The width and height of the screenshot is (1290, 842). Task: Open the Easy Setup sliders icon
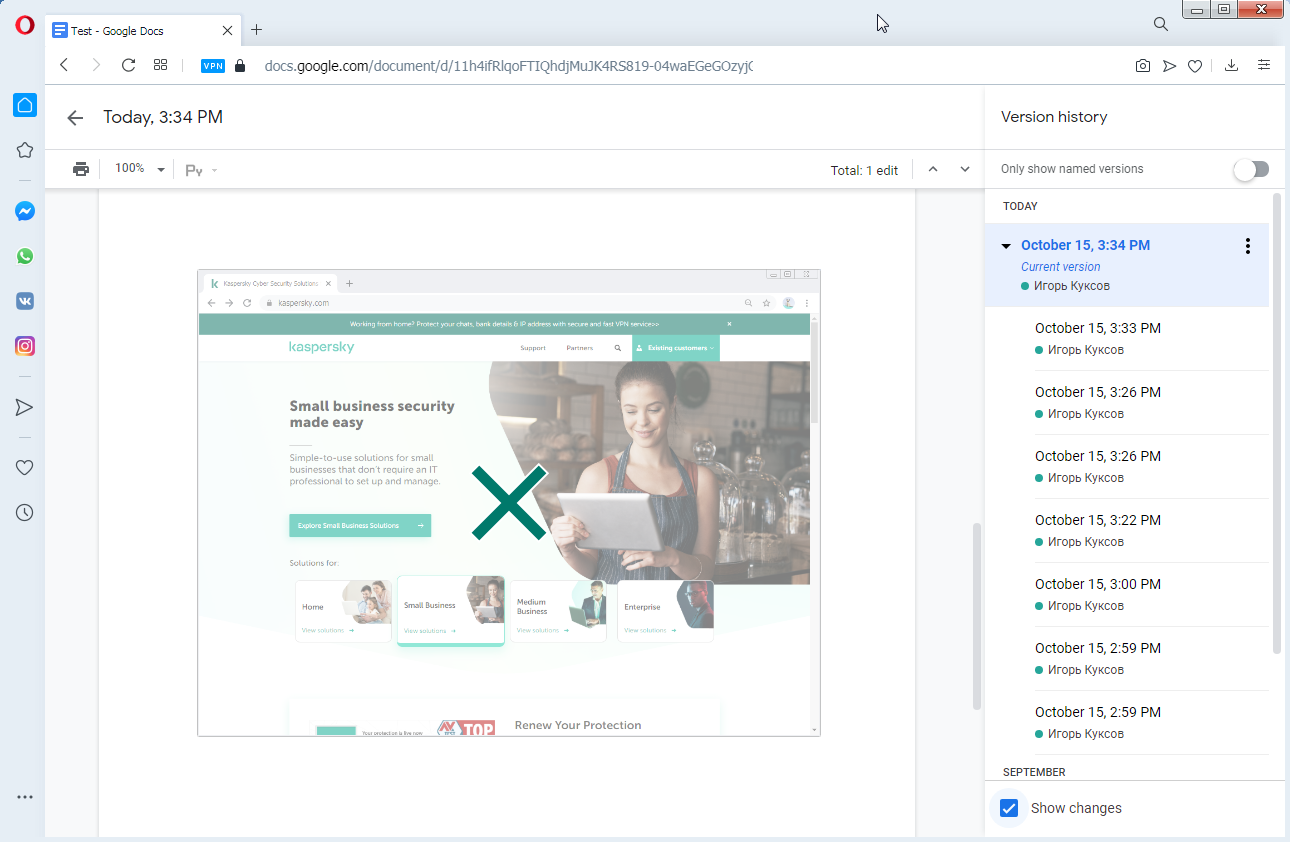[x=1264, y=65]
